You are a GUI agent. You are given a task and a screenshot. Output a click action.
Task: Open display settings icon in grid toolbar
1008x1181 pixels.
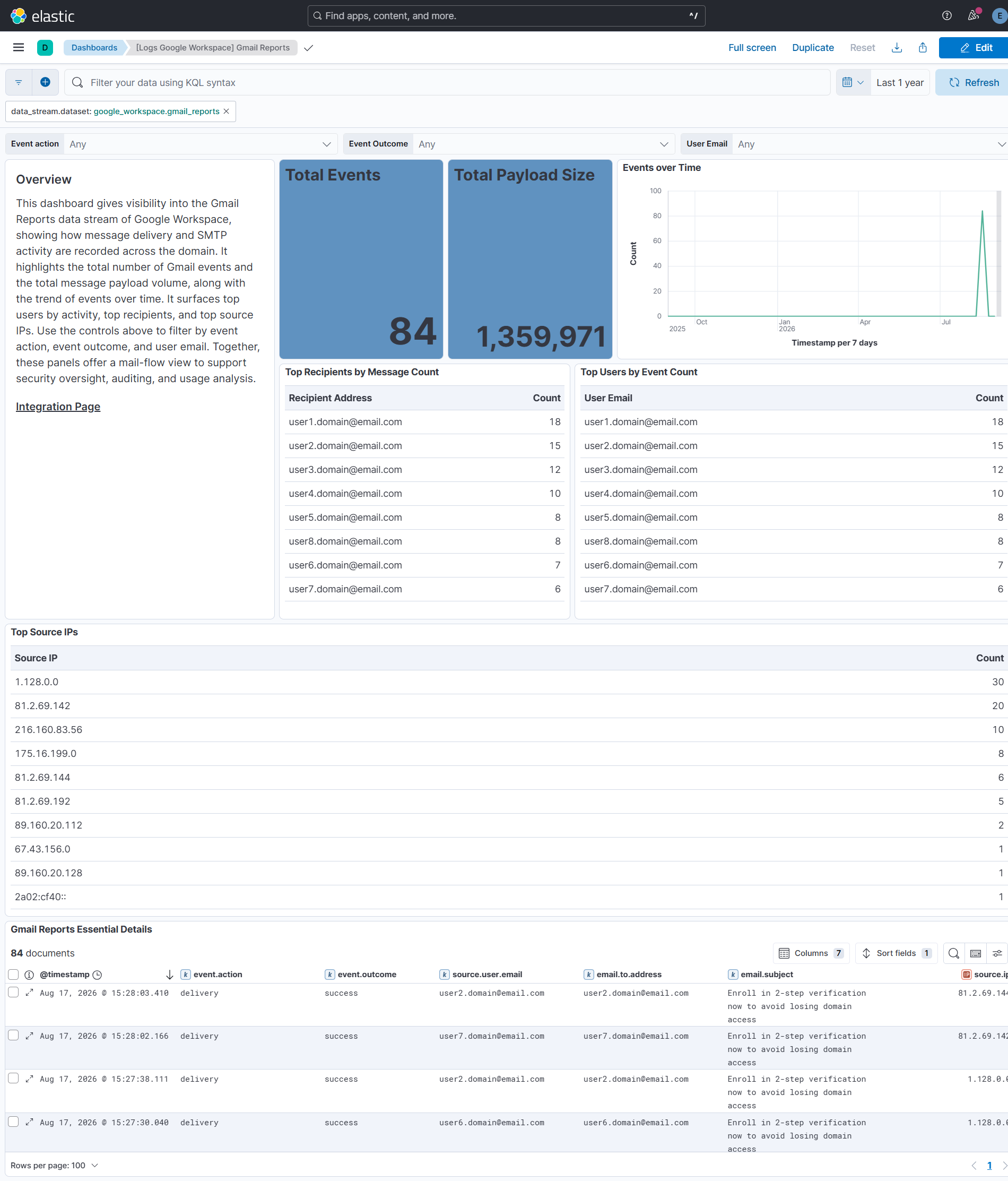[x=997, y=953]
